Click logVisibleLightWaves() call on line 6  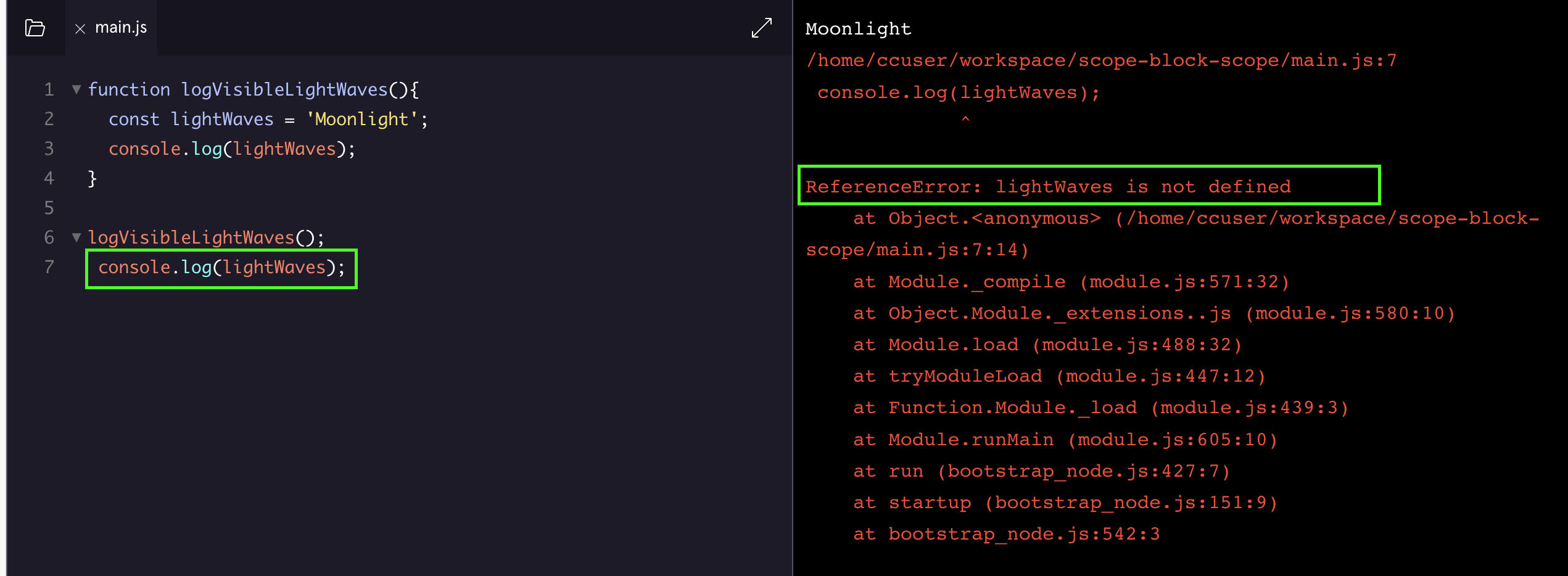tap(205, 237)
